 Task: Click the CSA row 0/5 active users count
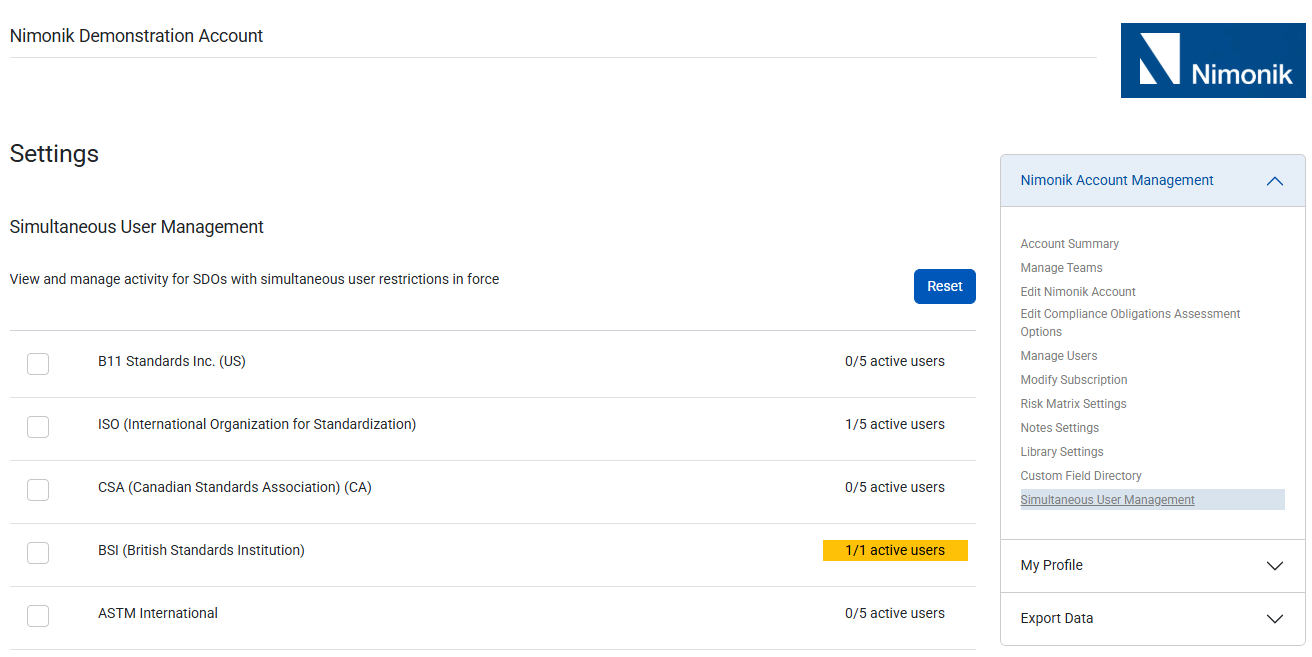tap(895, 487)
